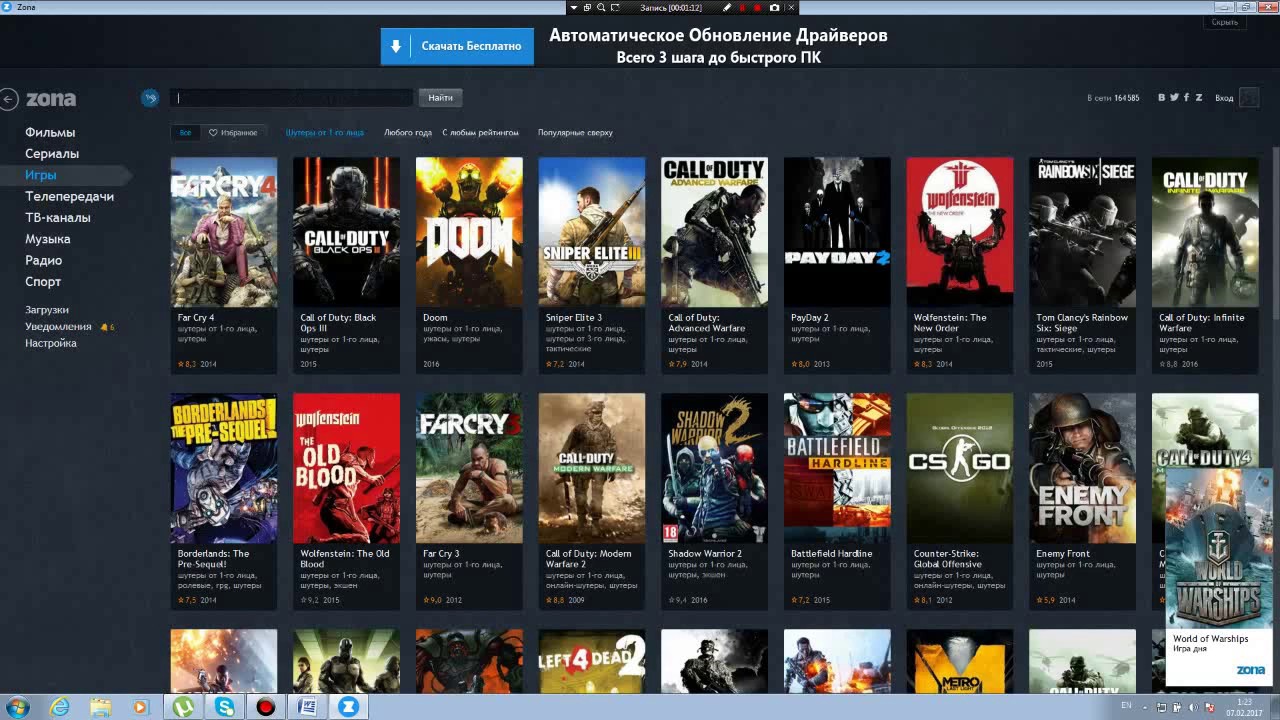Click the notification badge beside Уведомления

click(x=106, y=327)
